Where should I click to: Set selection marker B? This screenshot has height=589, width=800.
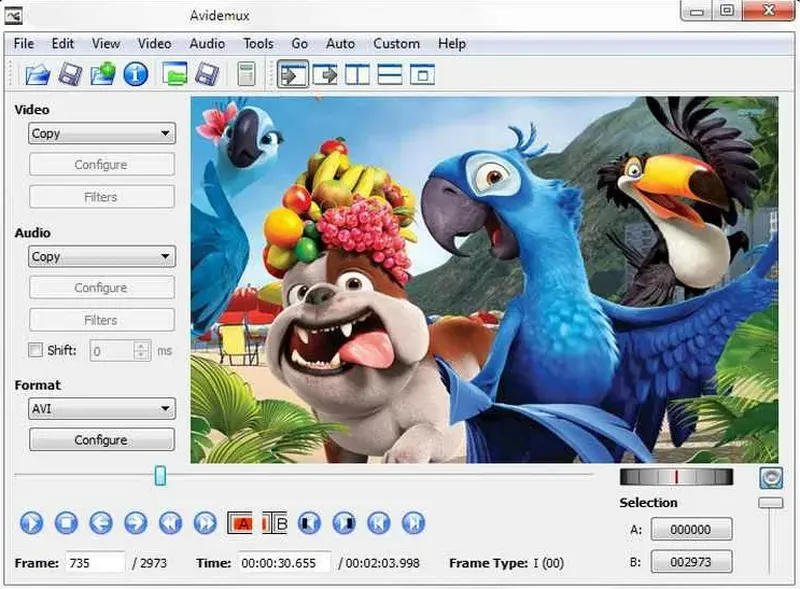[x=274, y=523]
